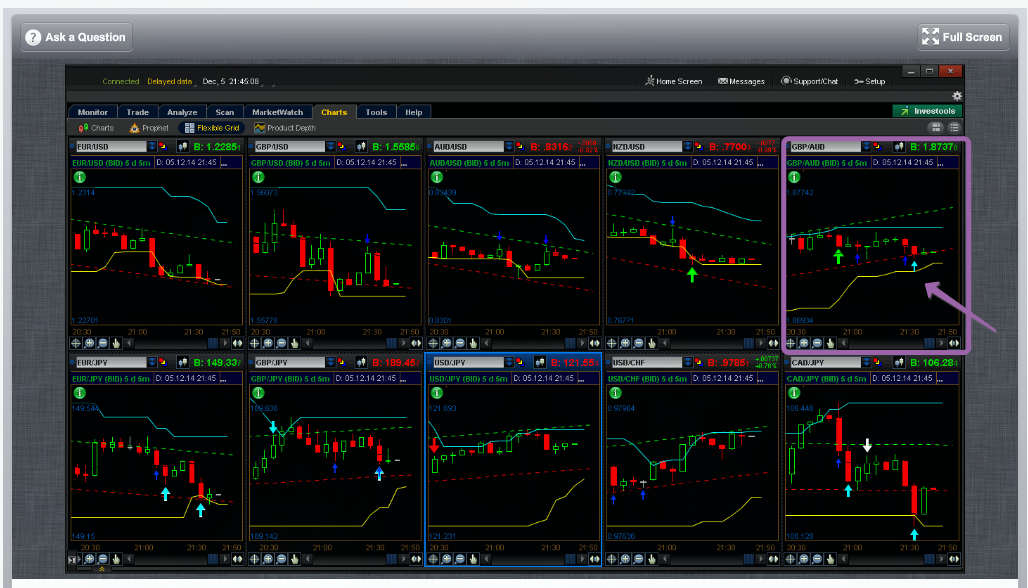The height and width of the screenshot is (588, 1028).
Task: Click the Ask a Question button
Action: [77, 37]
